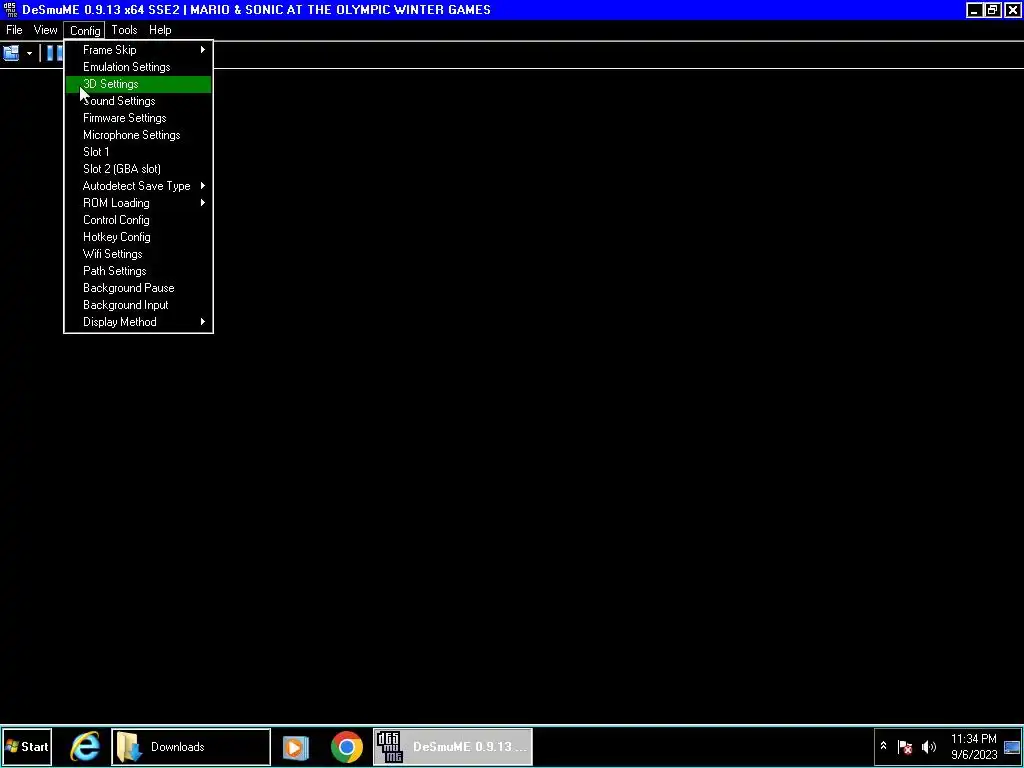Open the Action Center flag icon

(905, 746)
